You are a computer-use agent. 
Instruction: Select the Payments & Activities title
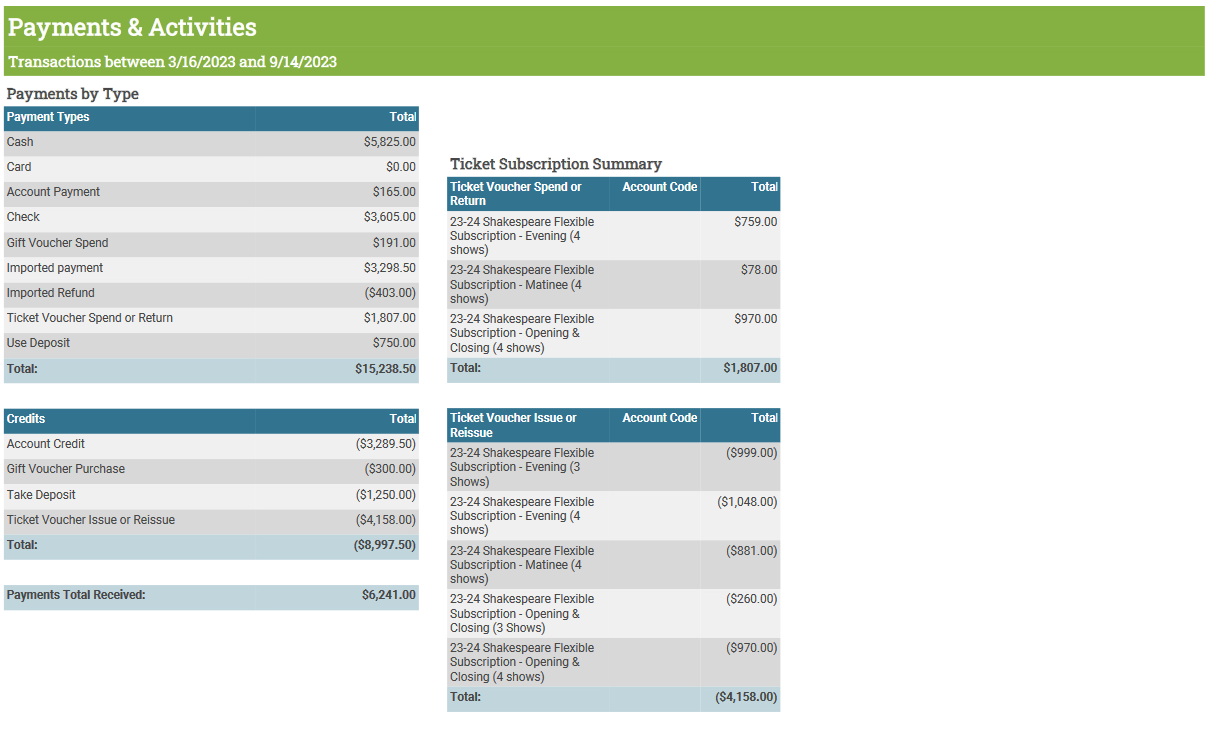(x=132, y=28)
